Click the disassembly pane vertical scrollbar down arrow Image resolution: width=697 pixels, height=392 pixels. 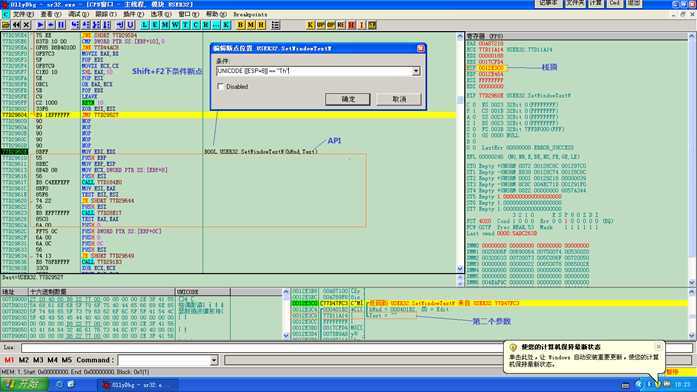point(460,268)
